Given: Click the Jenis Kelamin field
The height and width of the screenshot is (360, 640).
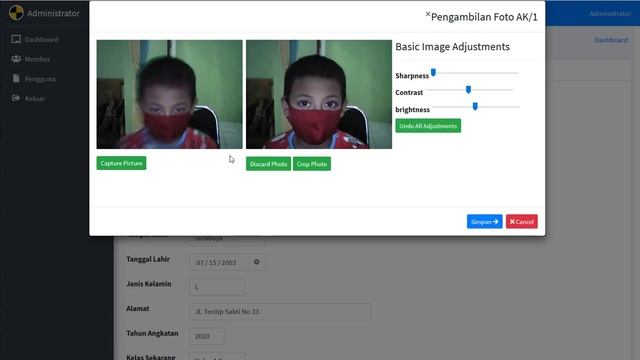Looking at the screenshot, I should [217, 287].
